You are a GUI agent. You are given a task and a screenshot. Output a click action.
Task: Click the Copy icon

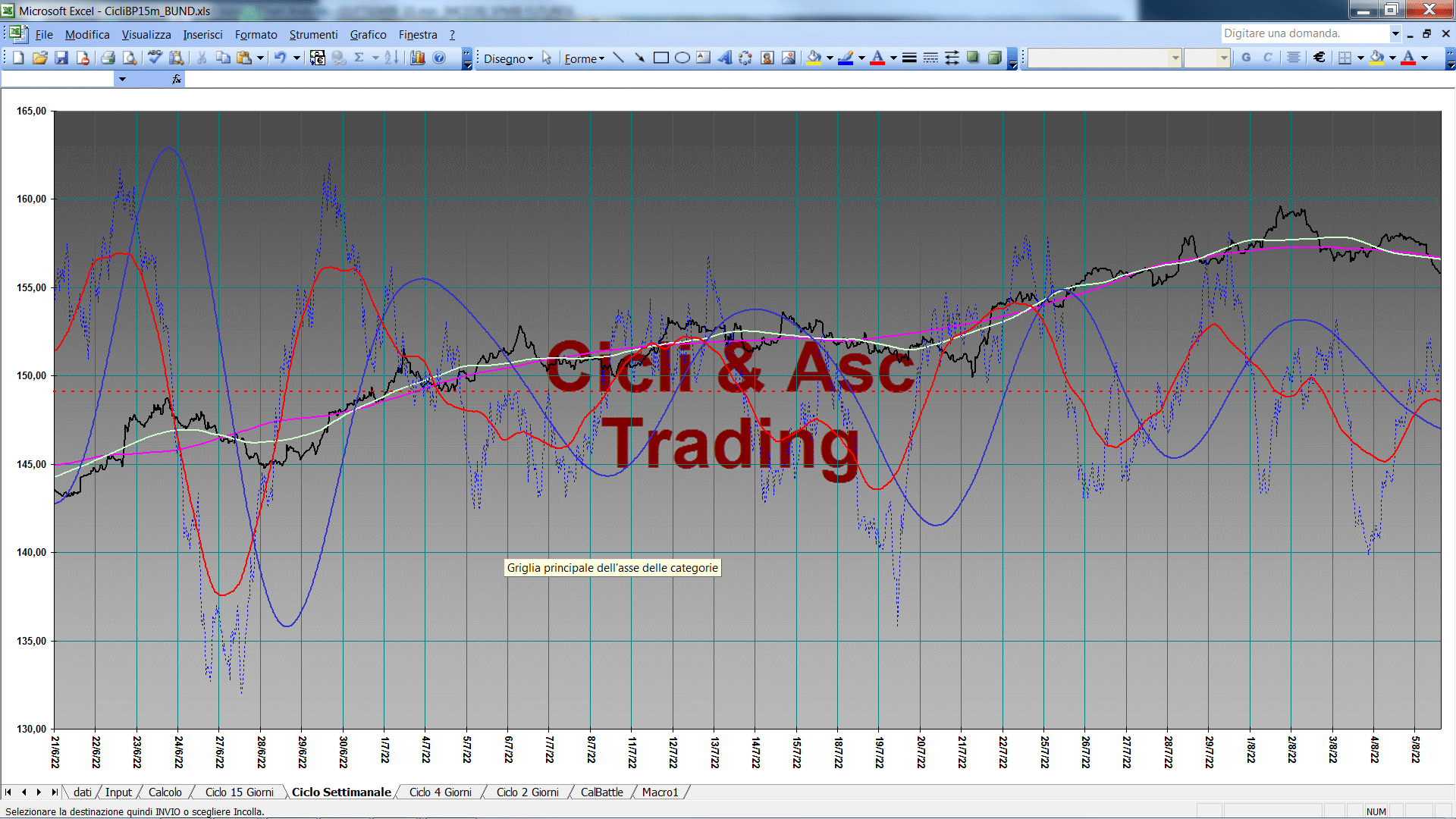(223, 58)
